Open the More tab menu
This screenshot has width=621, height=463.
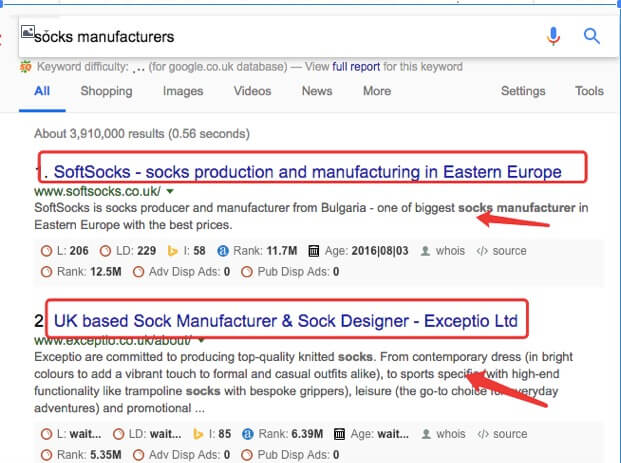[377, 91]
